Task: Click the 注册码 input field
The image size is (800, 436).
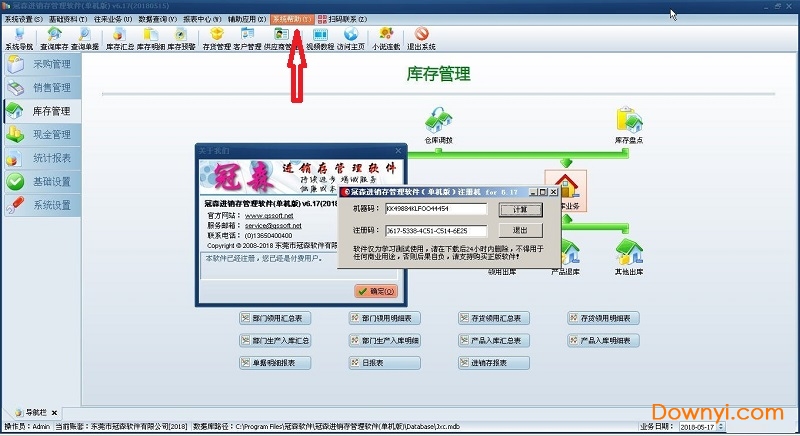Action: pos(436,230)
